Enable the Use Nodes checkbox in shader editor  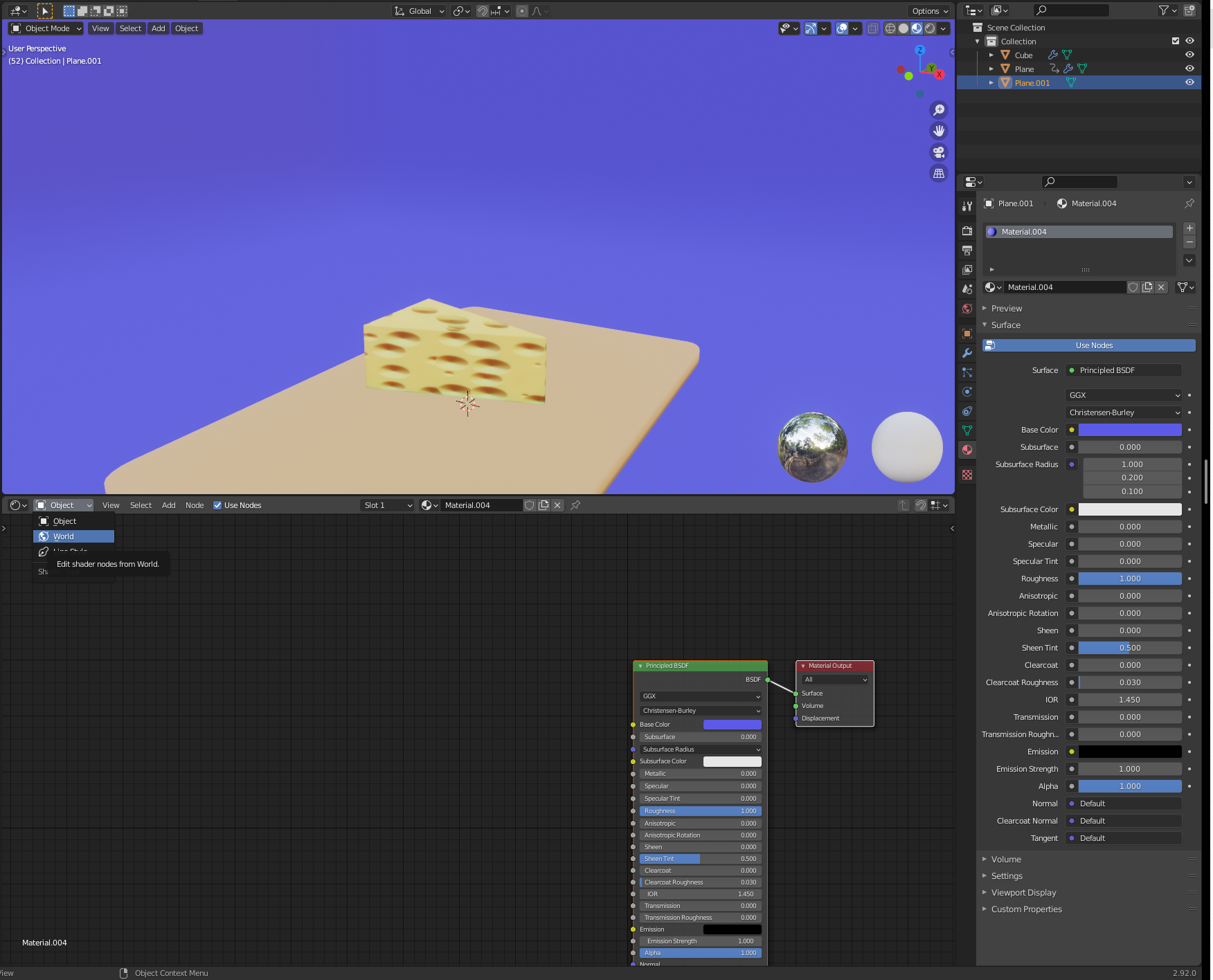(x=218, y=505)
